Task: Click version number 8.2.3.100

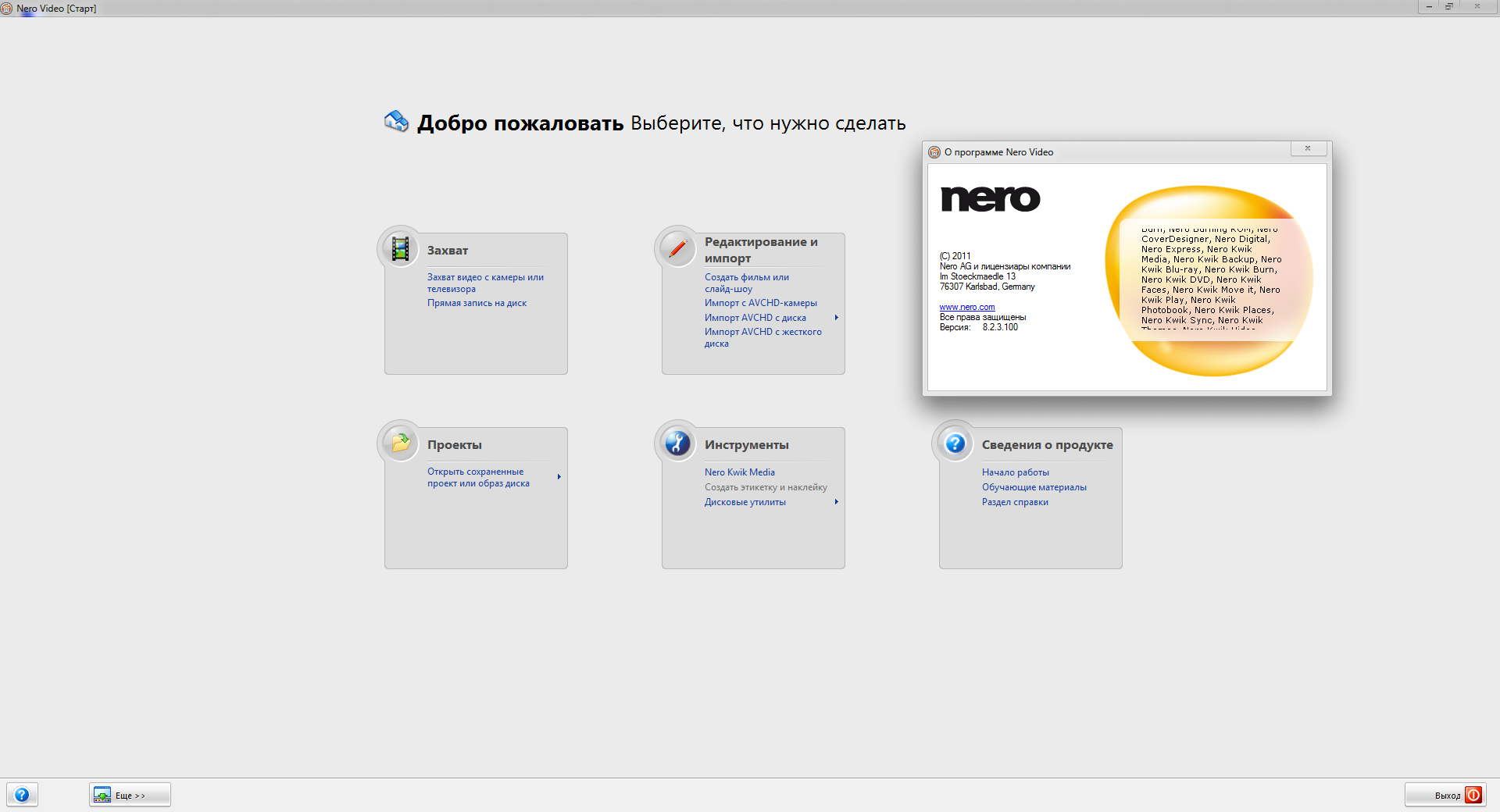Action: click(x=1000, y=327)
